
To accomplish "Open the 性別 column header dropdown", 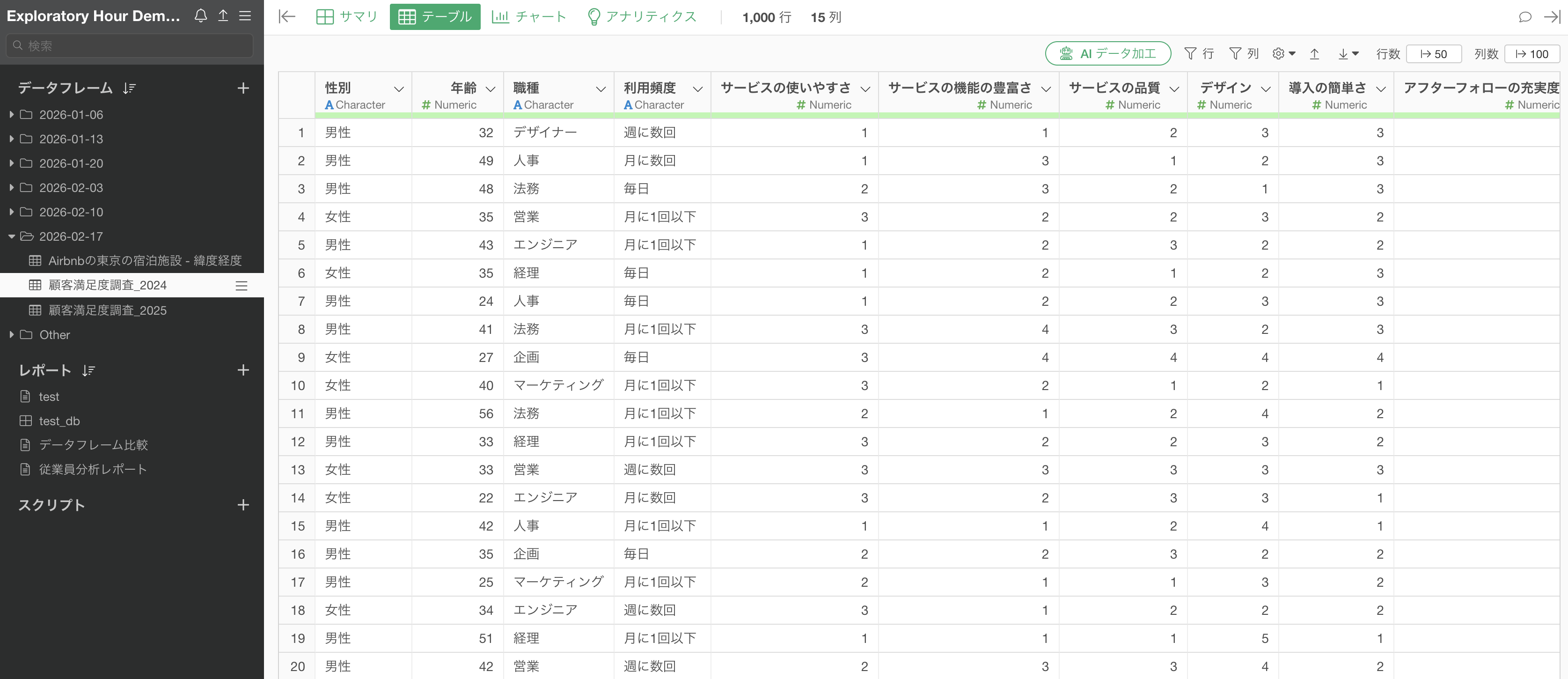I will tap(399, 89).
